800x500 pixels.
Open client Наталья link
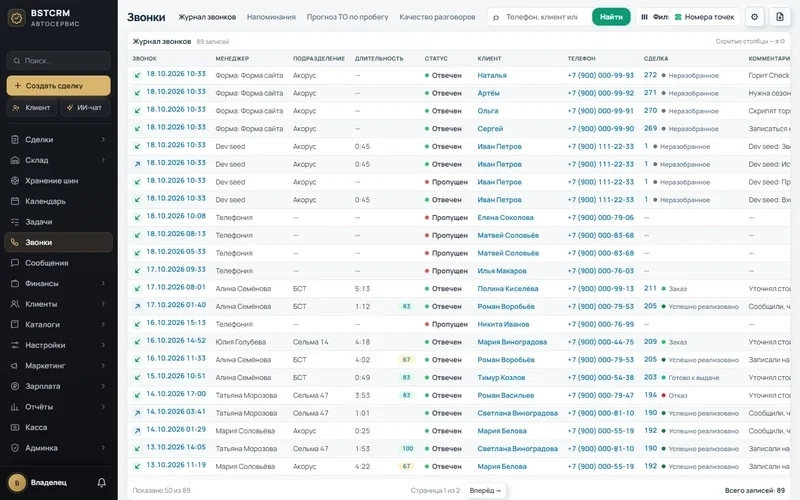[492, 76]
